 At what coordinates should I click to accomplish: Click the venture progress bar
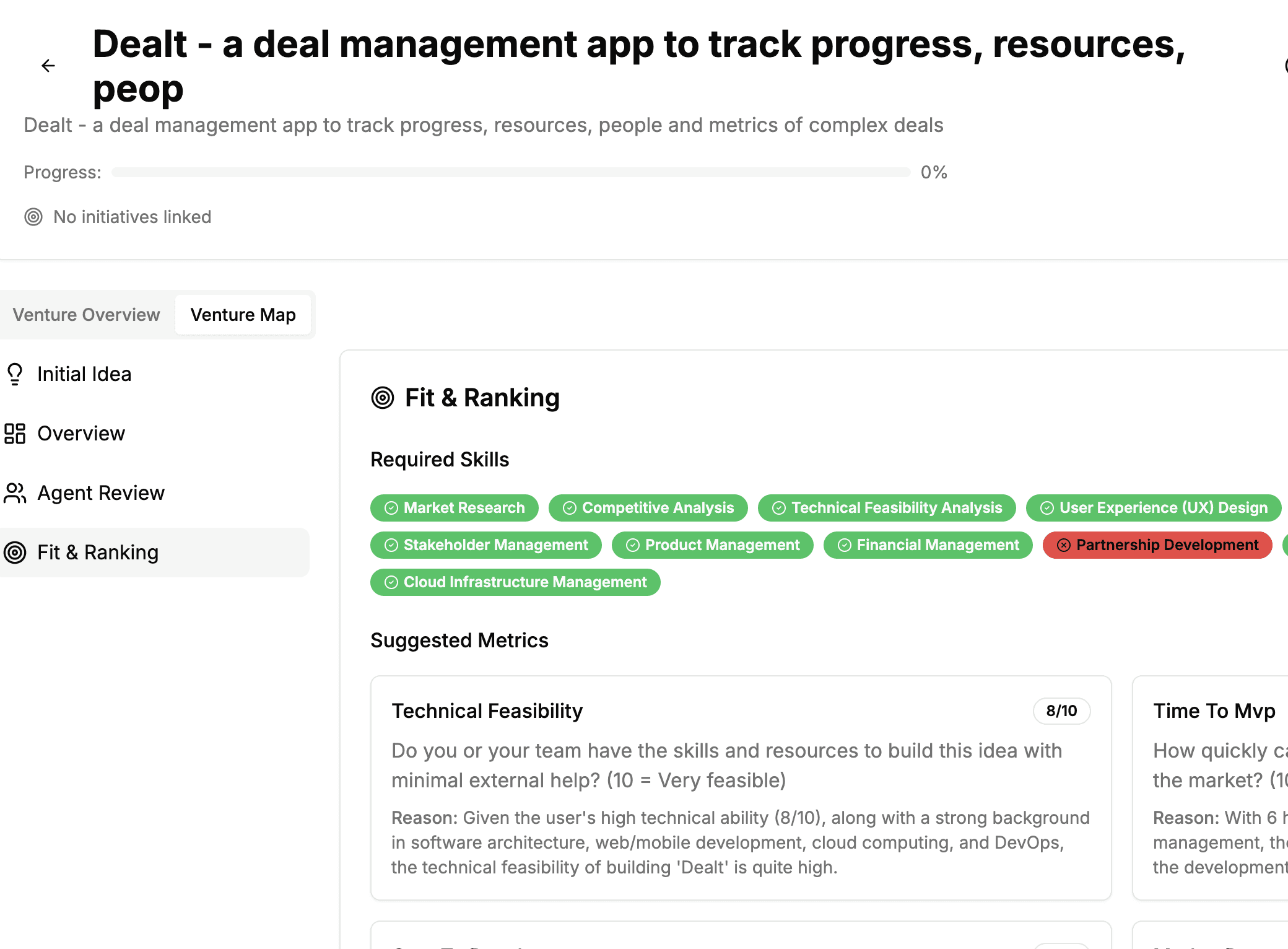[x=511, y=172]
